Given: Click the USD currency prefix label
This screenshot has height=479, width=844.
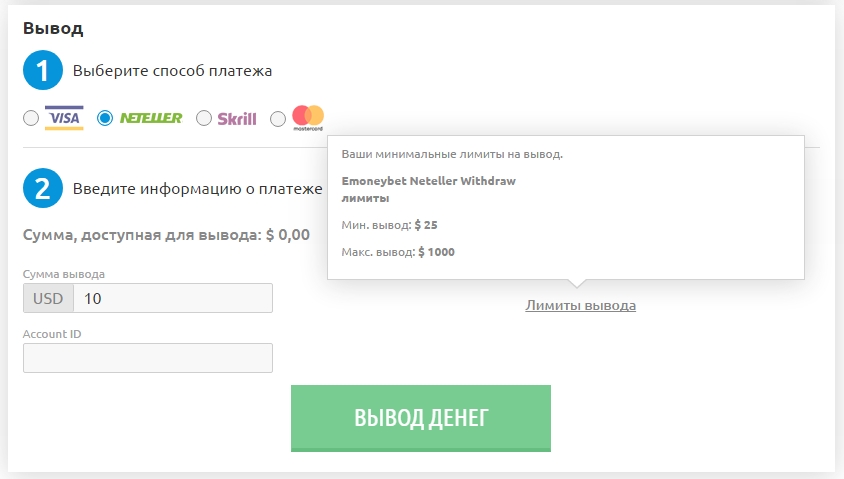Looking at the screenshot, I should [48, 298].
